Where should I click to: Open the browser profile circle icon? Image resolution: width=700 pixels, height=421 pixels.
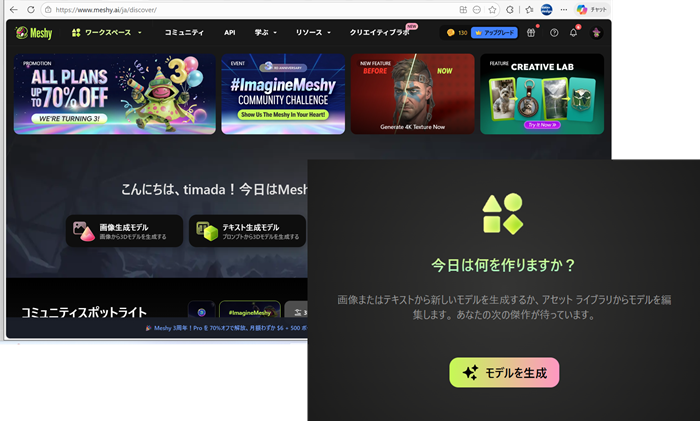point(546,9)
